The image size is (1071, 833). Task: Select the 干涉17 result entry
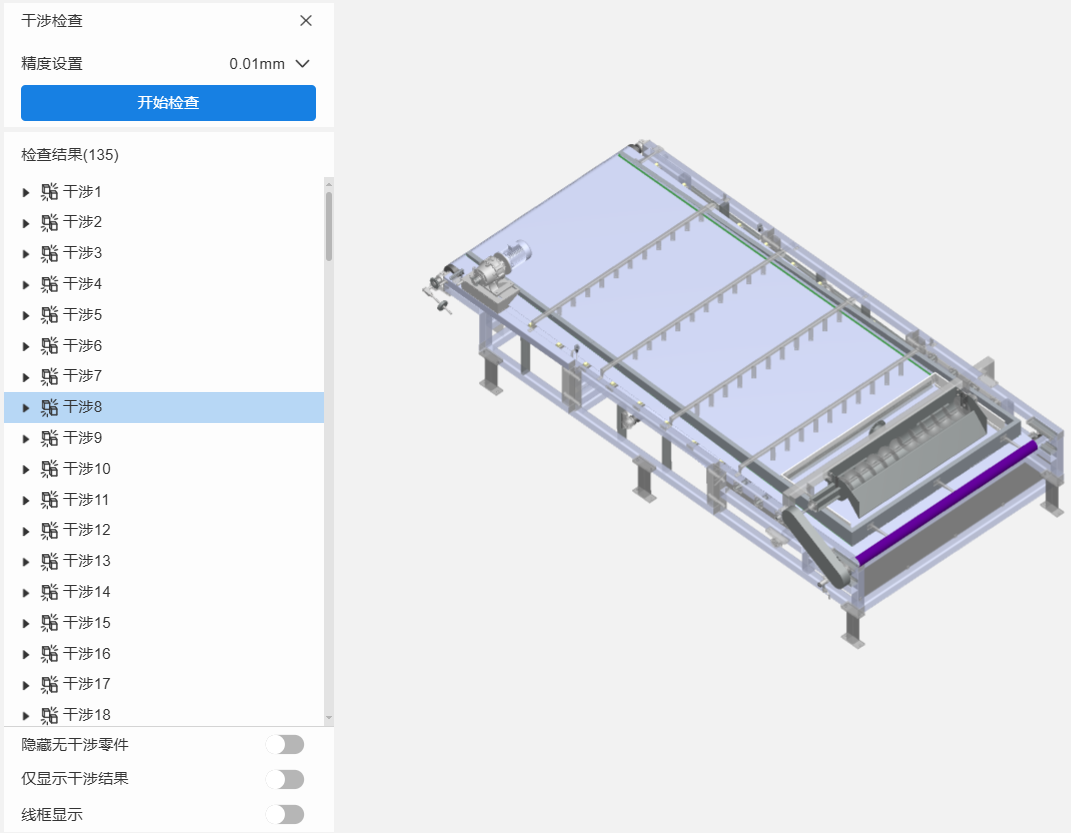(x=87, y=684)
